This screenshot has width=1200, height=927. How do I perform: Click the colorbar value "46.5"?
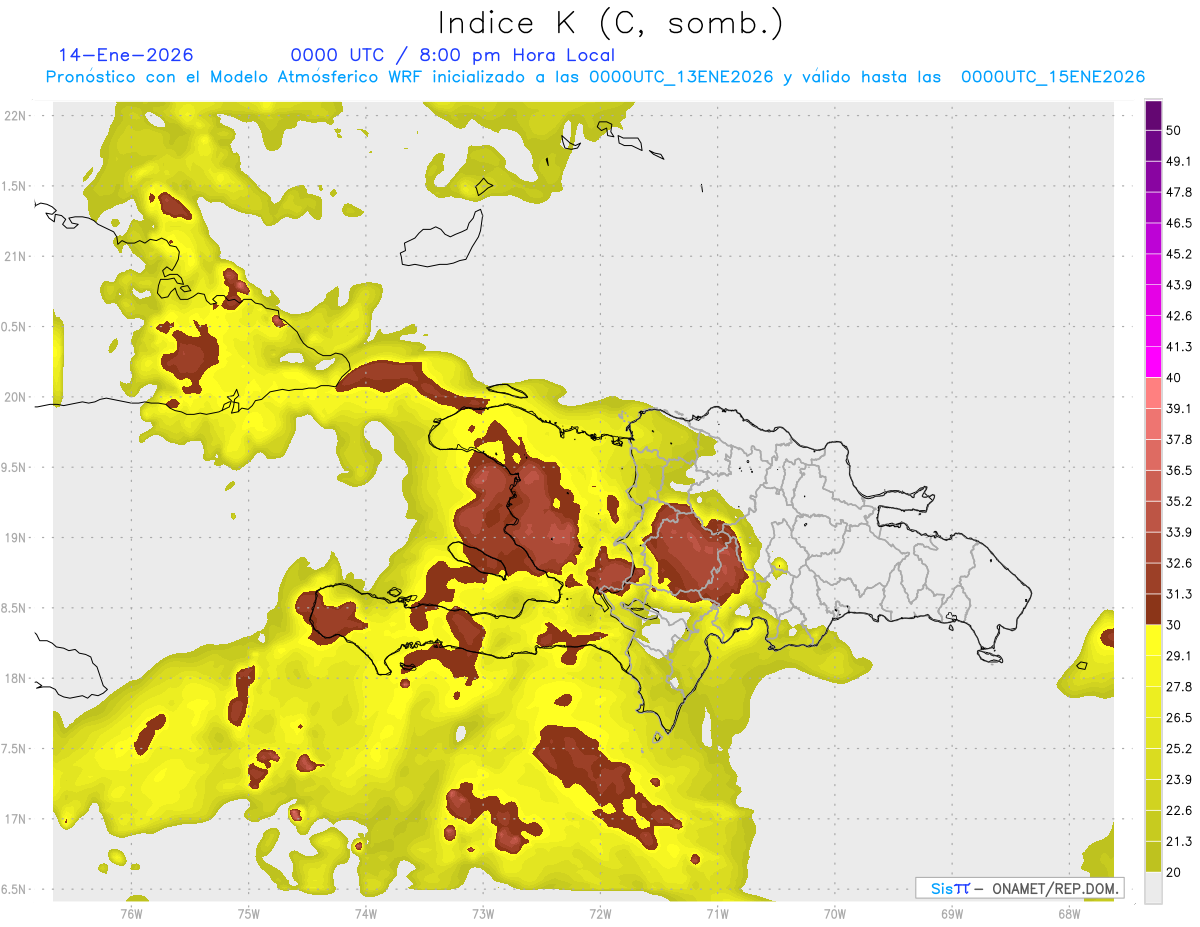pyautogui.click(x=1179, y=223)
